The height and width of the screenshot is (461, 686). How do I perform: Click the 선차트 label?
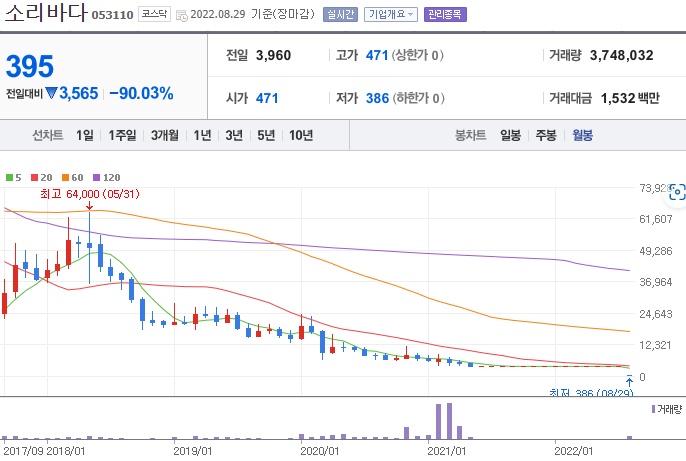tap(48, 135)
